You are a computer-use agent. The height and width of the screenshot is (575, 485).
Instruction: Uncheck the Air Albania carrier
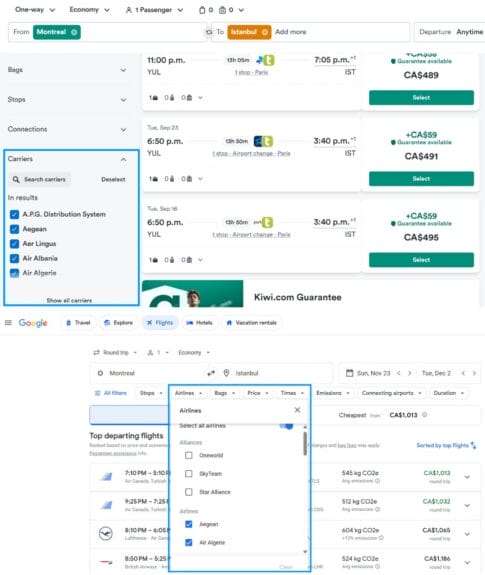click(14, 259)
